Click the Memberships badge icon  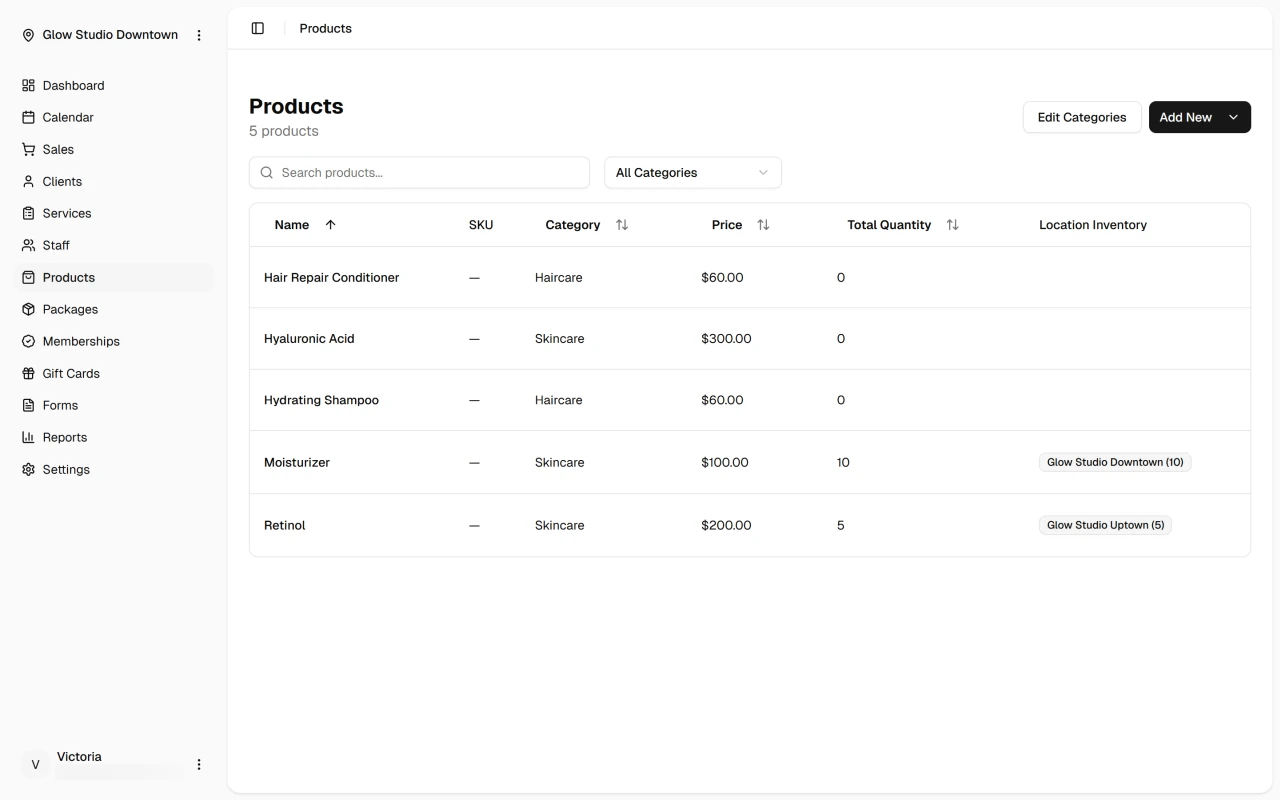click(28, 342)
